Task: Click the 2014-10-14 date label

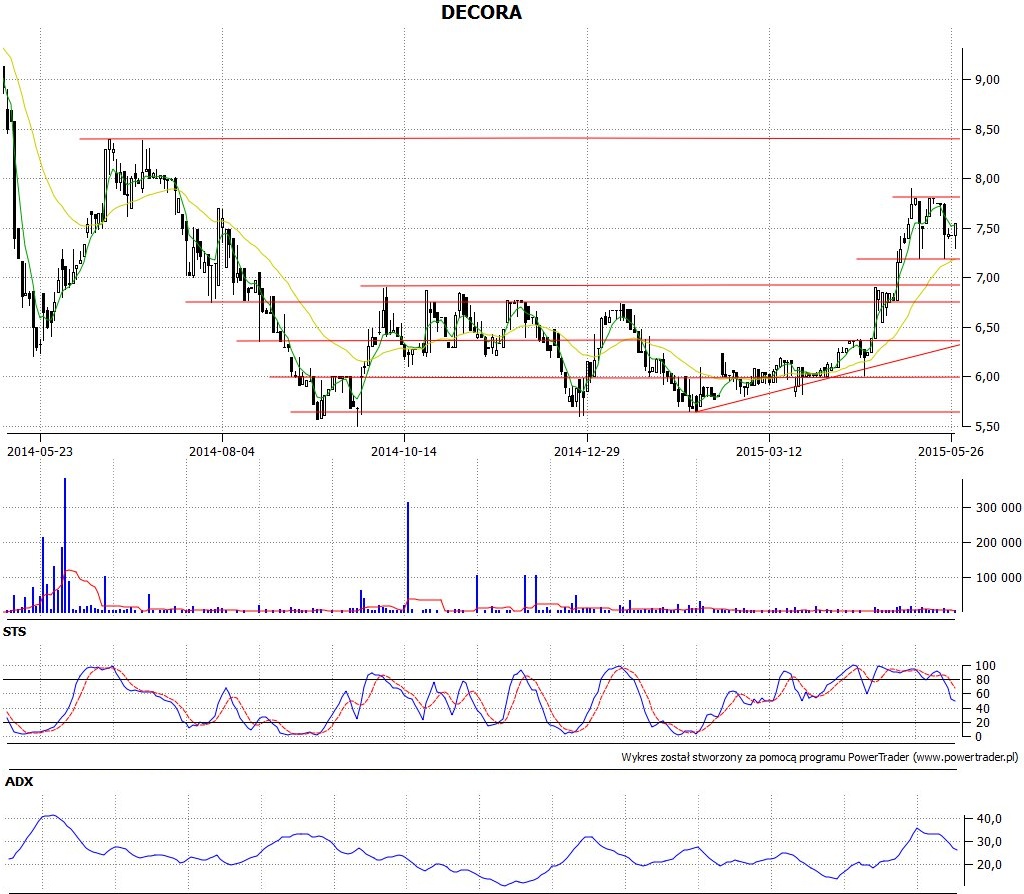Action: pyautogui.click(x=404, y=451)
